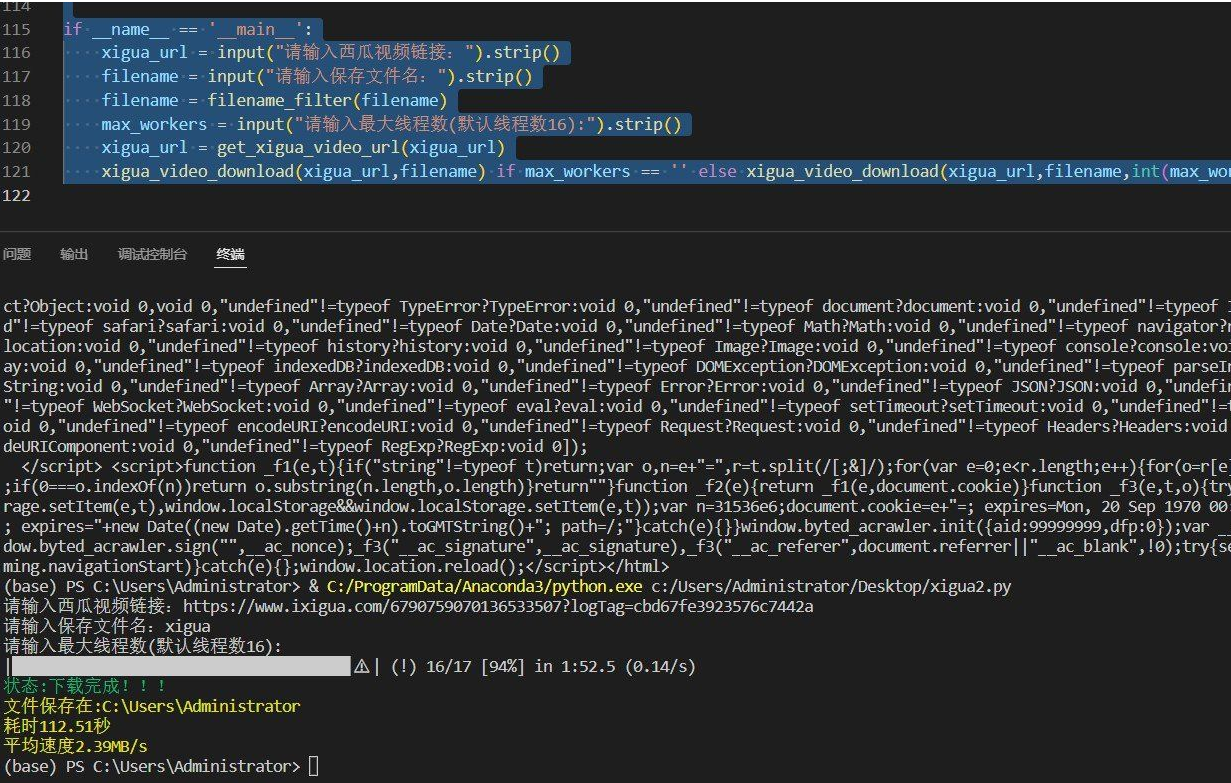Screen dimensions: 1231x783
Task: Click the "请输入最大线程数(默认线程数16):" terminal prompt
Action: [144, 646]
